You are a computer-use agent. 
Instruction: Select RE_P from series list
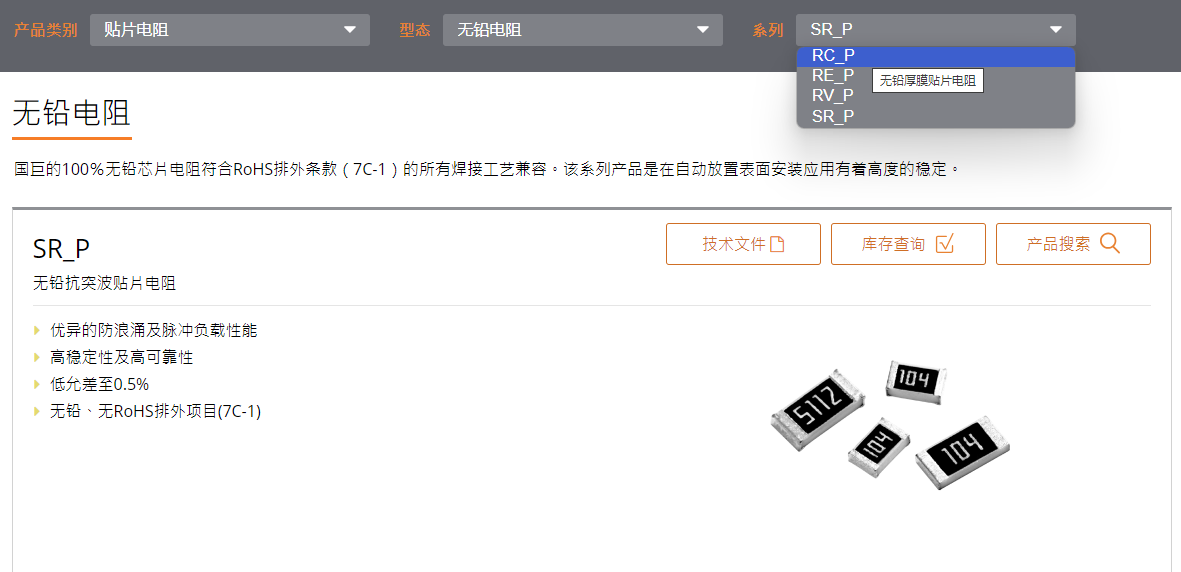833,75
